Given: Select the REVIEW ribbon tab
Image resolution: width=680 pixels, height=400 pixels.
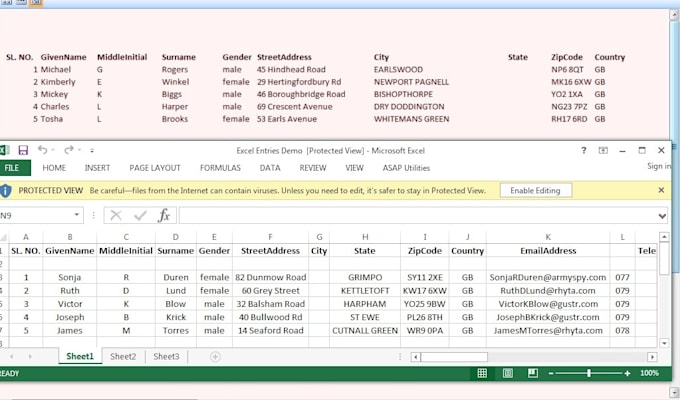Looking at the screenshot, I should pos(313,168).
